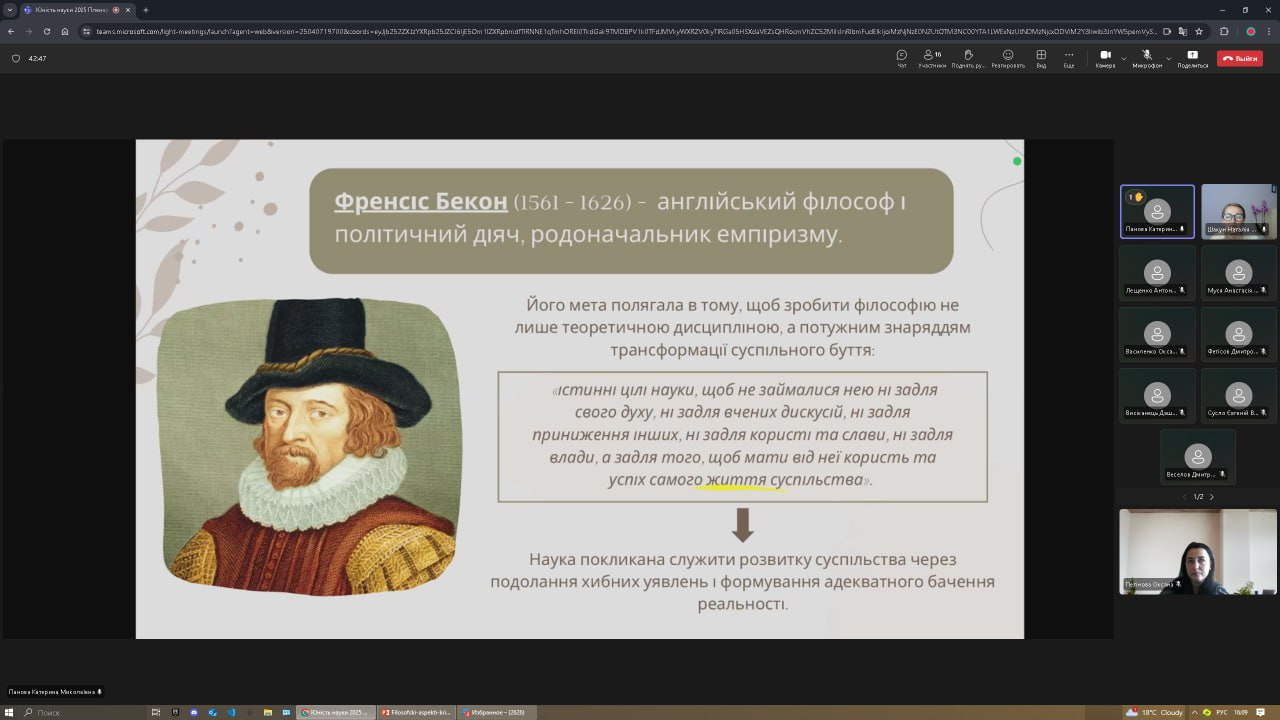
Task: Open the Ещё more options menu
Action: click(x=1069, y=58)
